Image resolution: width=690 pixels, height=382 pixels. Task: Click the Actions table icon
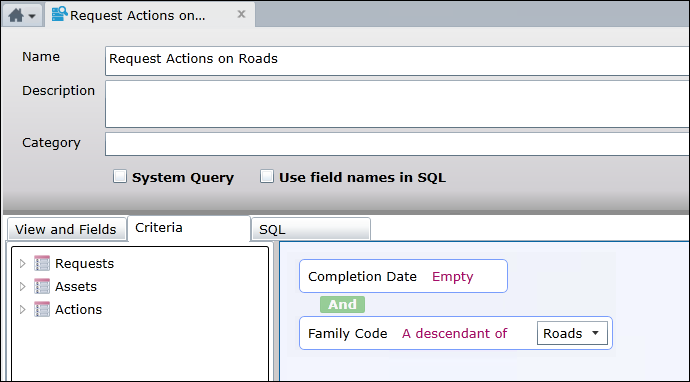point(42,309)
